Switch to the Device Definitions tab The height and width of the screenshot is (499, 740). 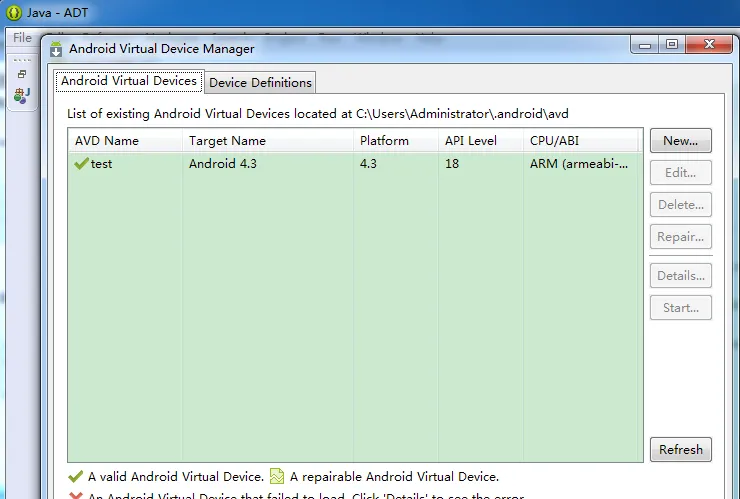(261, 82)
